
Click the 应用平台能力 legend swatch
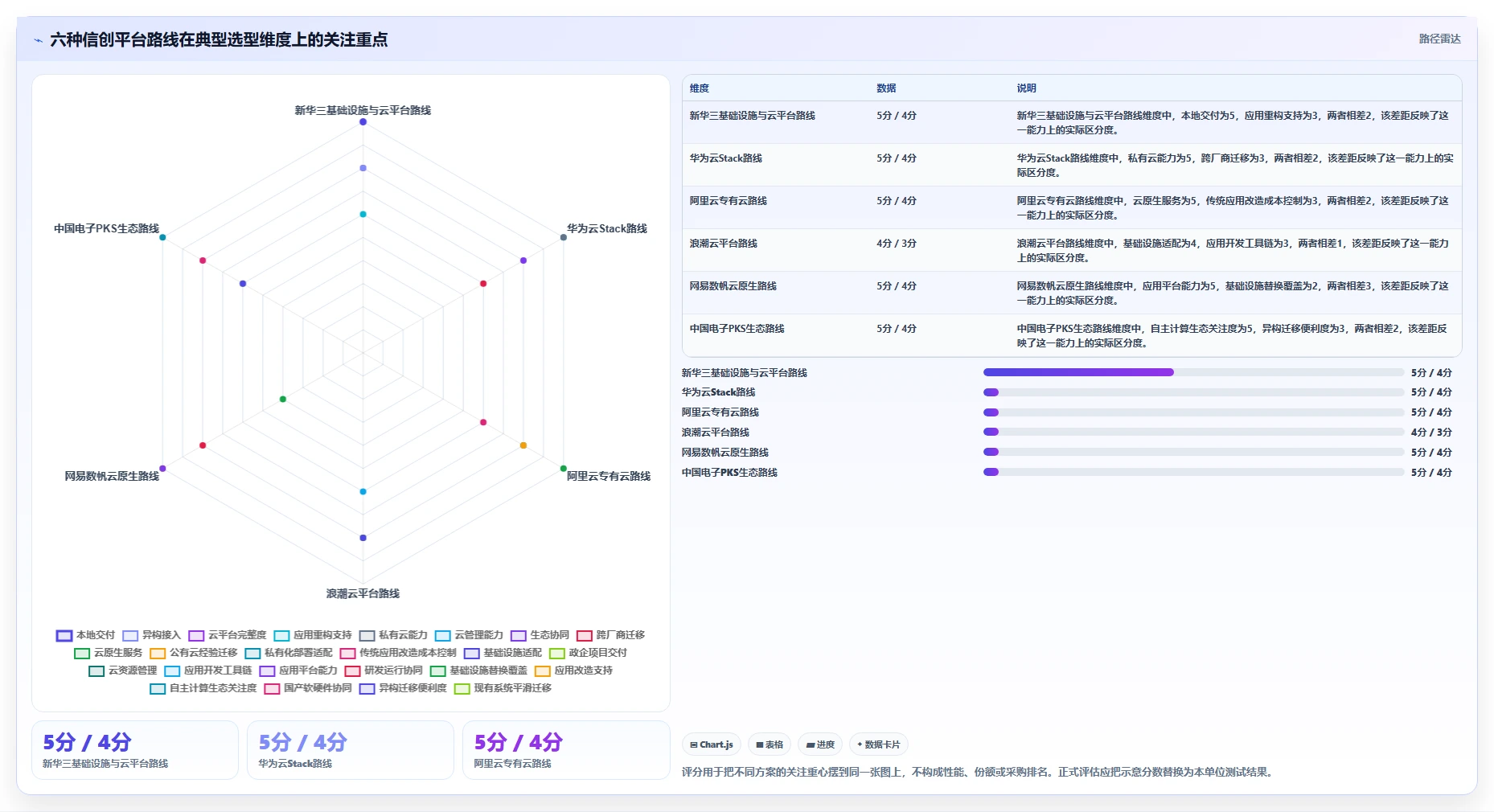(267, 671)
